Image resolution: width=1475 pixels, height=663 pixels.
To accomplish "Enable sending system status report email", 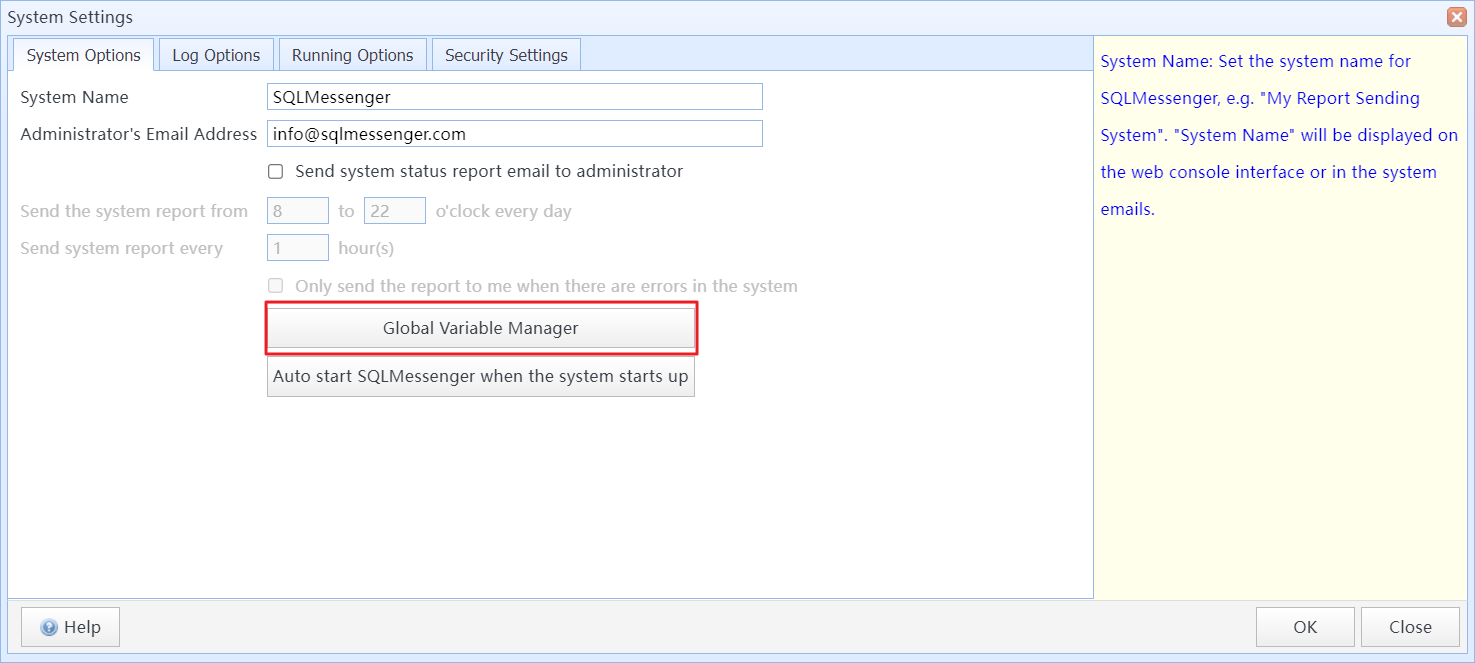I will (276, 172).
